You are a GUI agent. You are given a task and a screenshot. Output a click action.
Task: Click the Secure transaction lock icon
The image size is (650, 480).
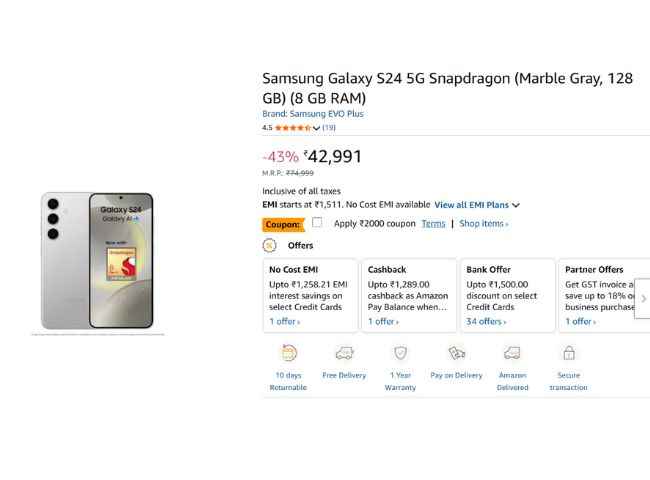pos(568,353)
